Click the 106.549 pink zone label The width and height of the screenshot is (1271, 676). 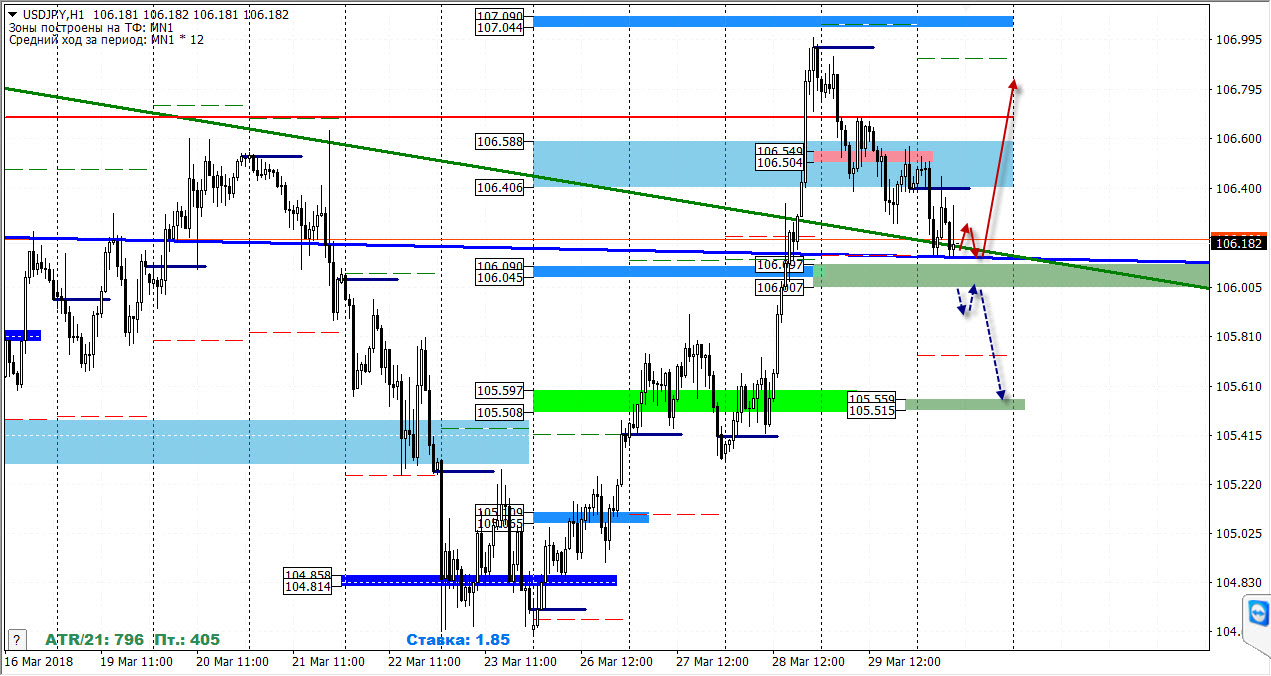coord(780,151)
